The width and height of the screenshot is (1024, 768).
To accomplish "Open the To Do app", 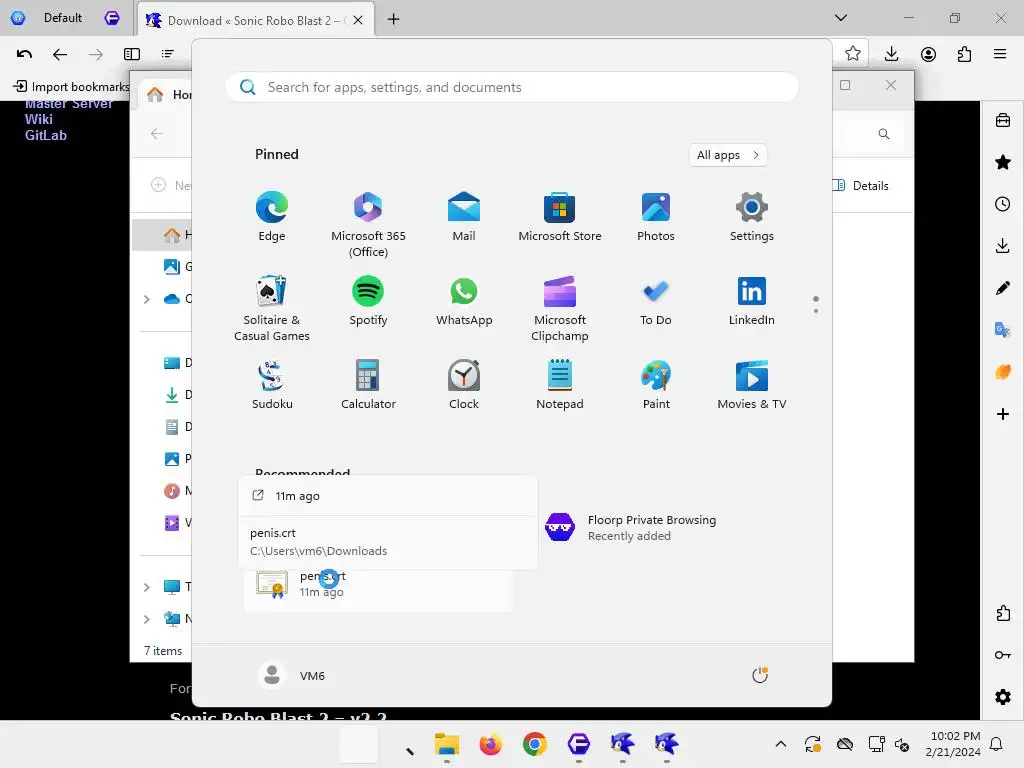I will coord(656,301).
